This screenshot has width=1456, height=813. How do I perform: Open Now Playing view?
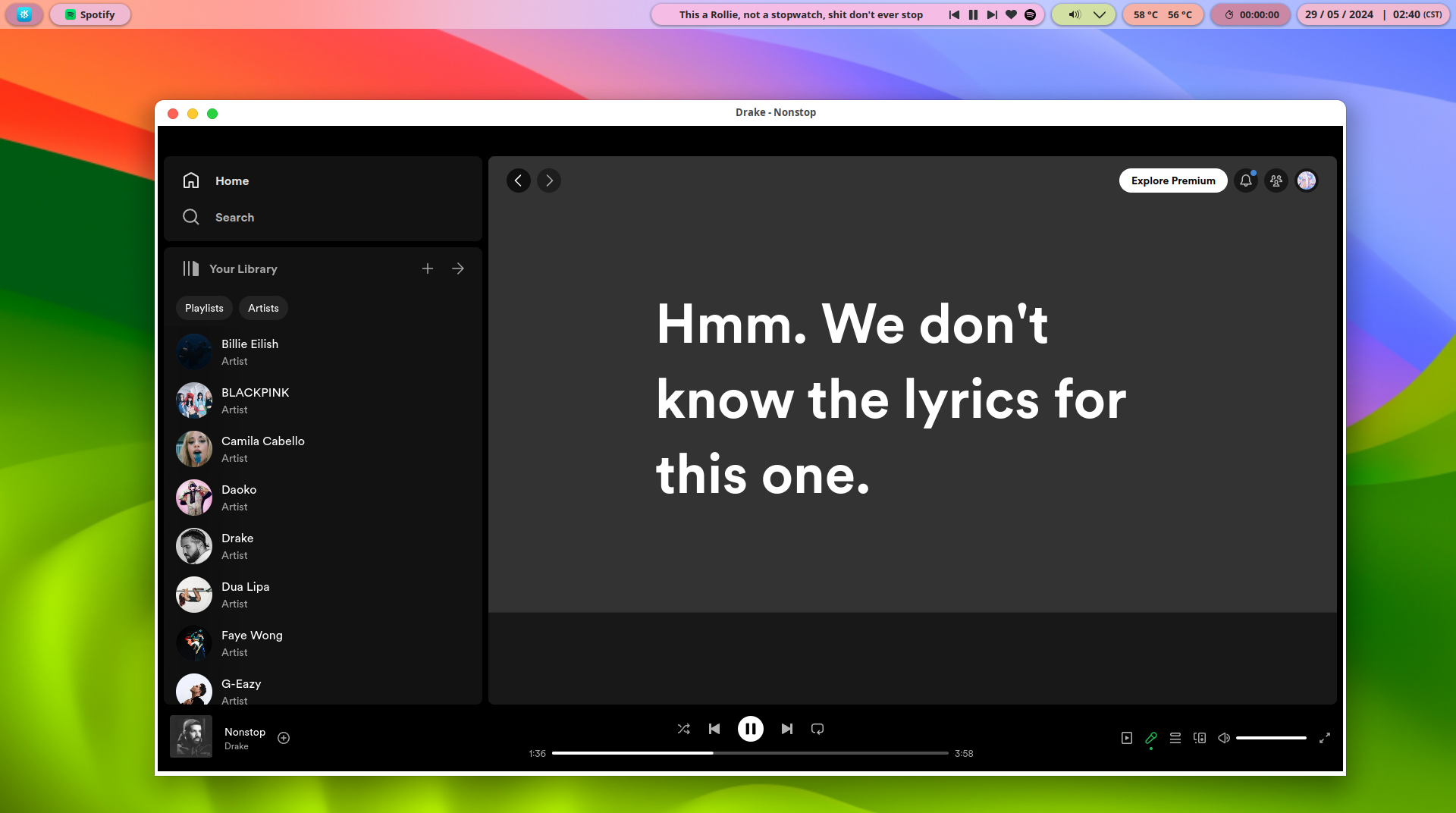pos(1127,738)
